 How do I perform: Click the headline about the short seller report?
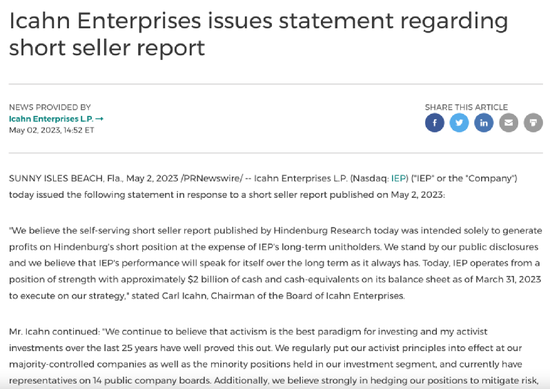[x=258, y=34]
